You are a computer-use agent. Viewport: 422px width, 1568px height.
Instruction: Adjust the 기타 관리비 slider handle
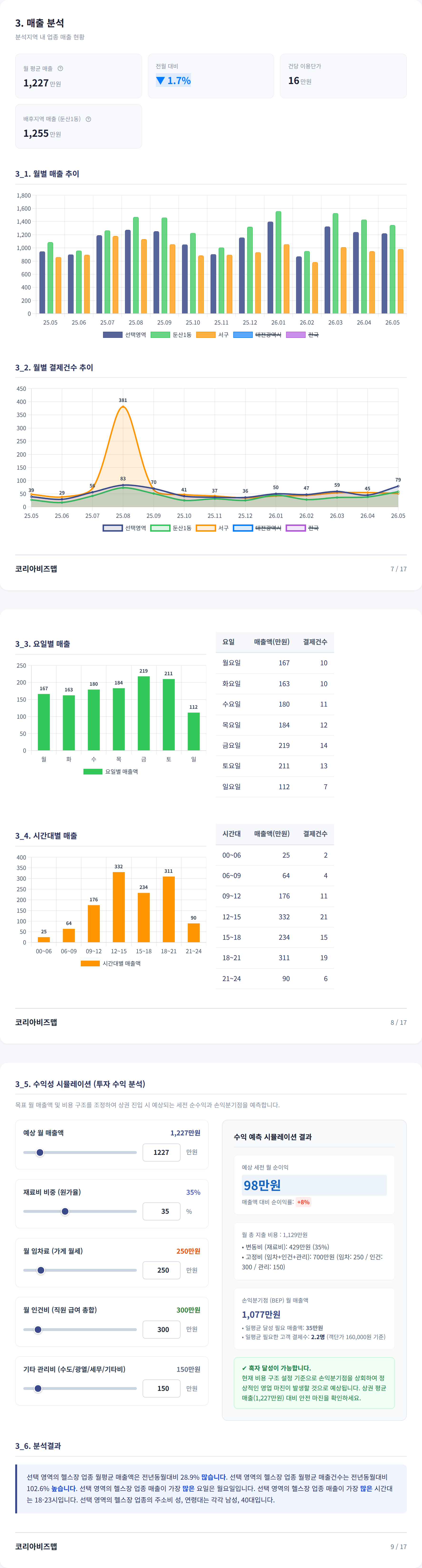pos(38,1389)
